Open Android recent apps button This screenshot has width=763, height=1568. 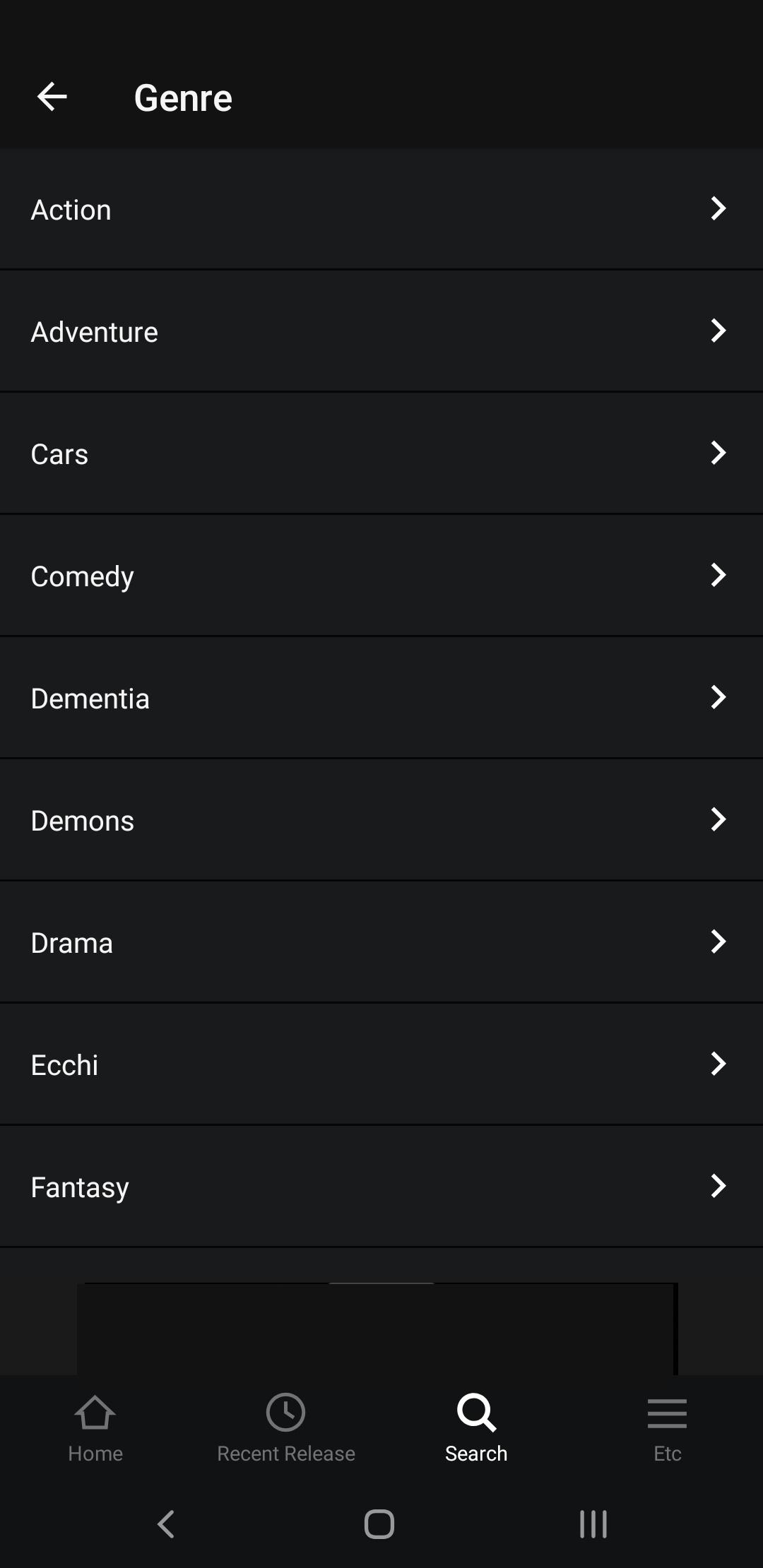(x=593, y=1524)
